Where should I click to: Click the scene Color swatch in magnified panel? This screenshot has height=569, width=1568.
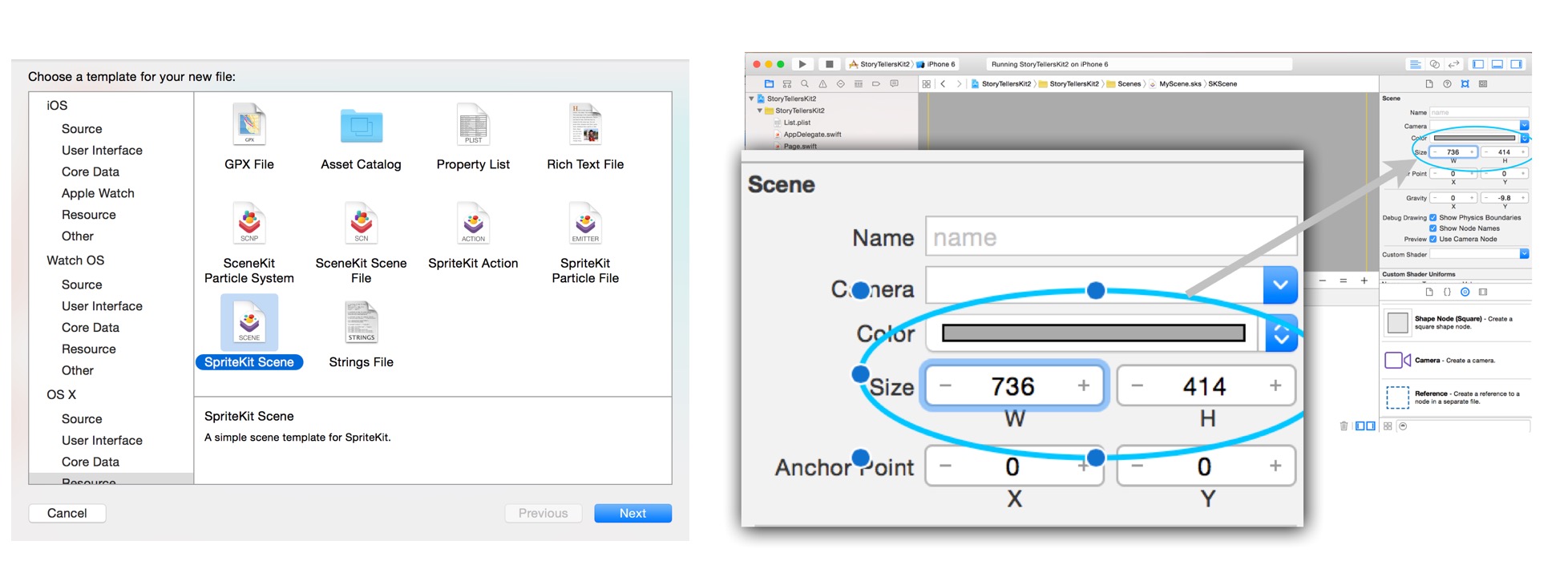tap(1093, 333)
